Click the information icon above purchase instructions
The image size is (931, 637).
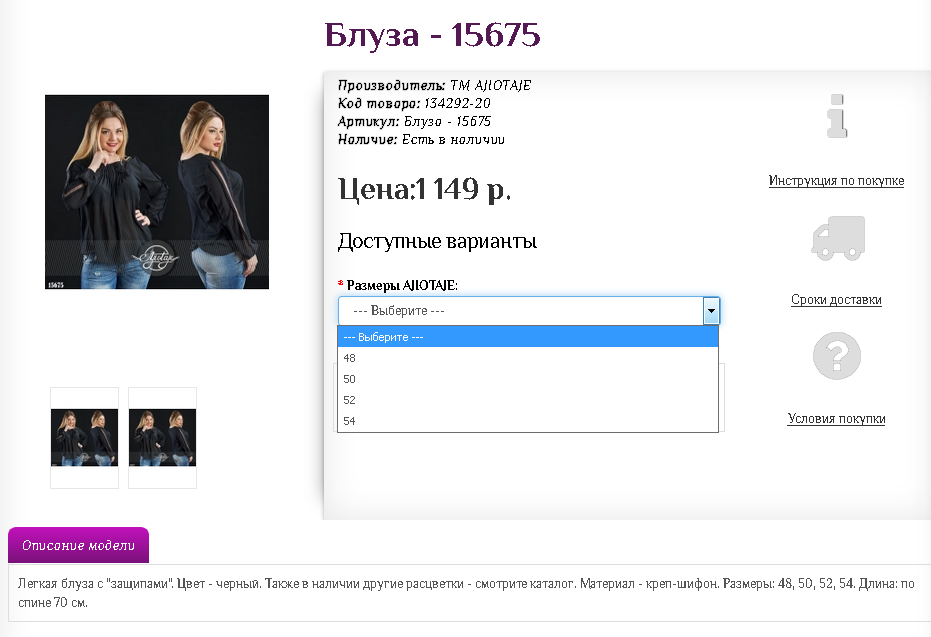(x=836, y=117)
